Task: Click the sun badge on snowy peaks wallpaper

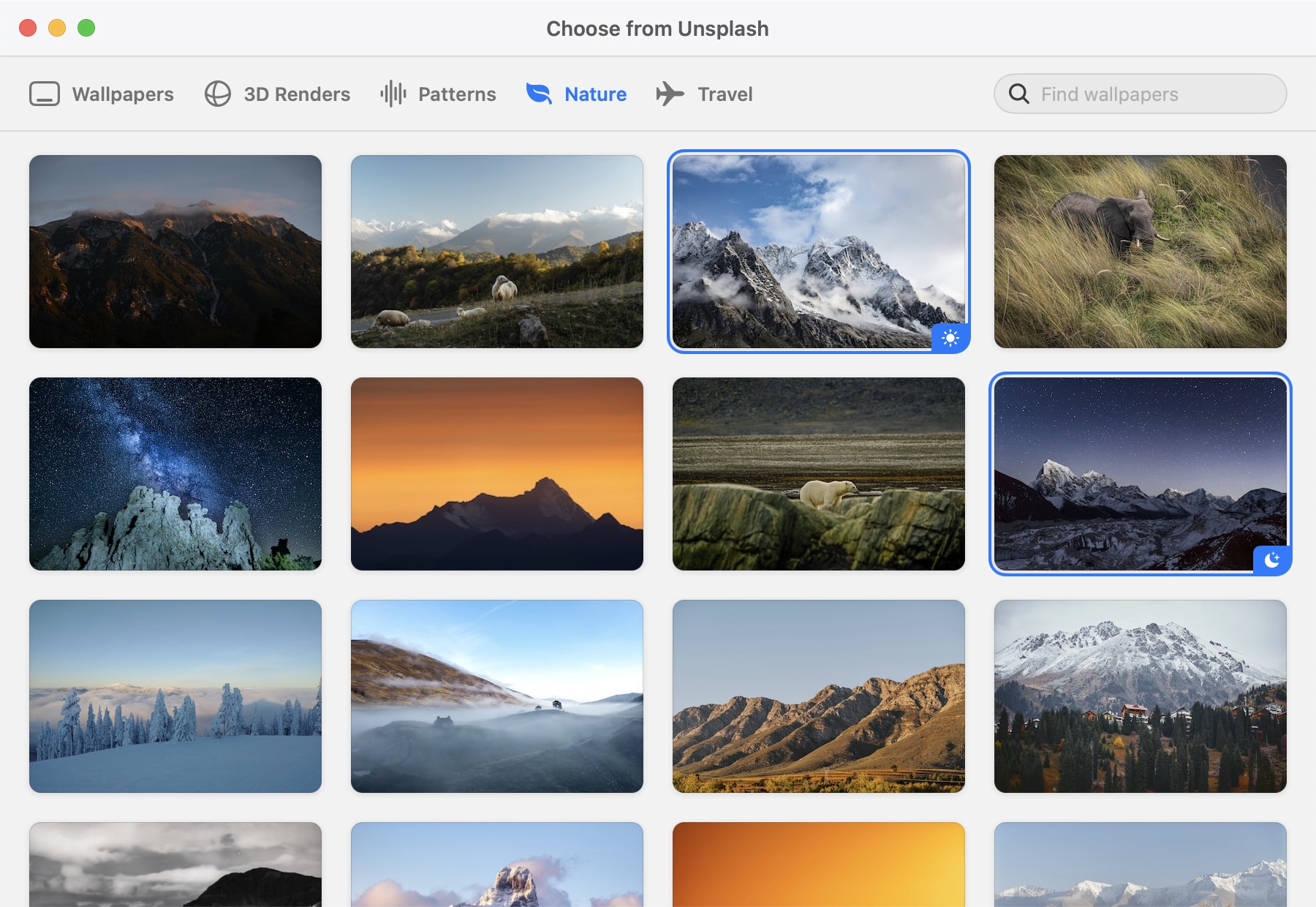Action: pyautogui.click(x=950, y=337)
